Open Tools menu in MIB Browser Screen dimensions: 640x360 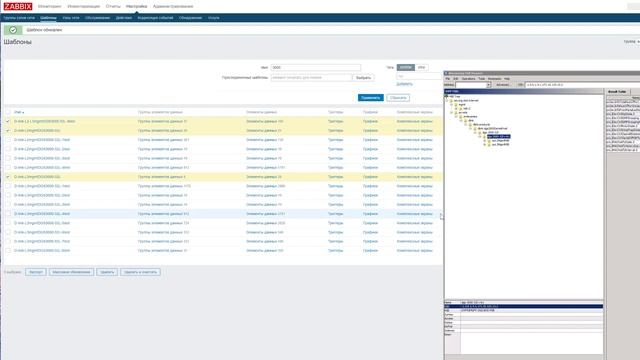pos(482,78)
